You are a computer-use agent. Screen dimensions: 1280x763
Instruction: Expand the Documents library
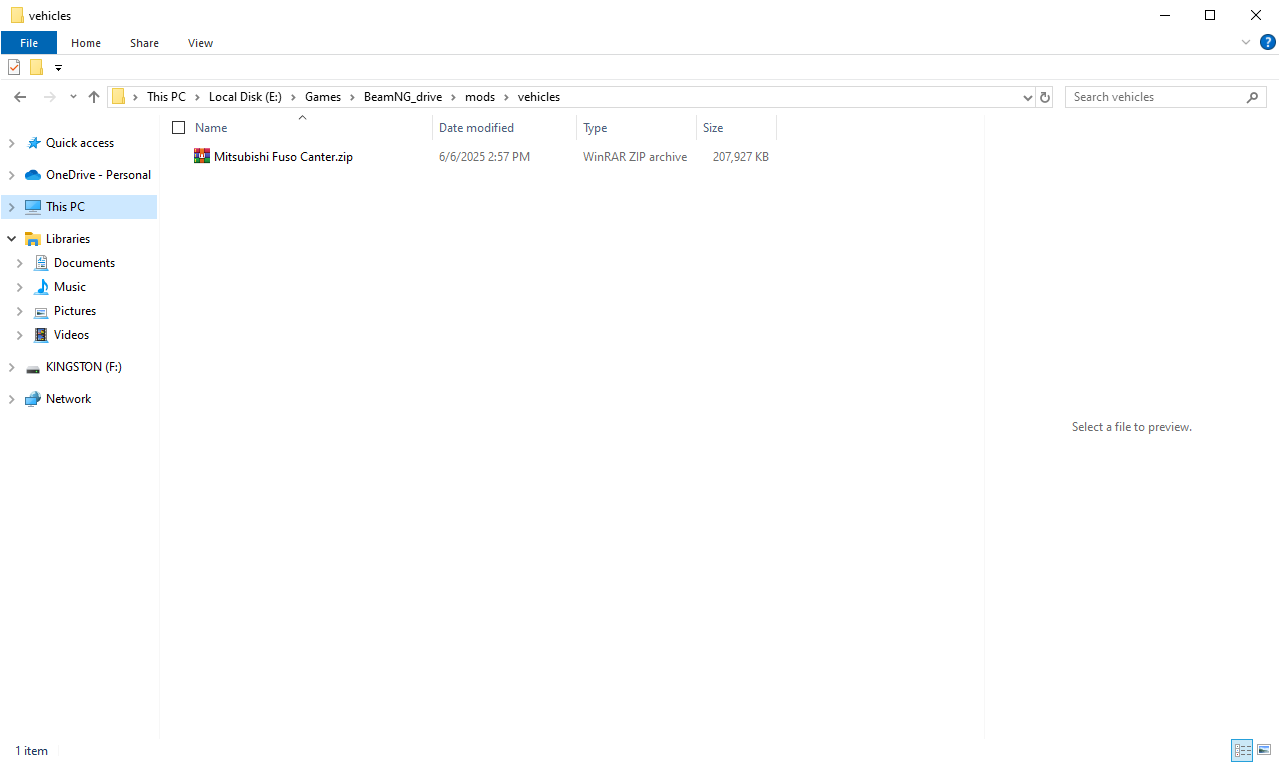pyautogui.click(x=20, y=263)
